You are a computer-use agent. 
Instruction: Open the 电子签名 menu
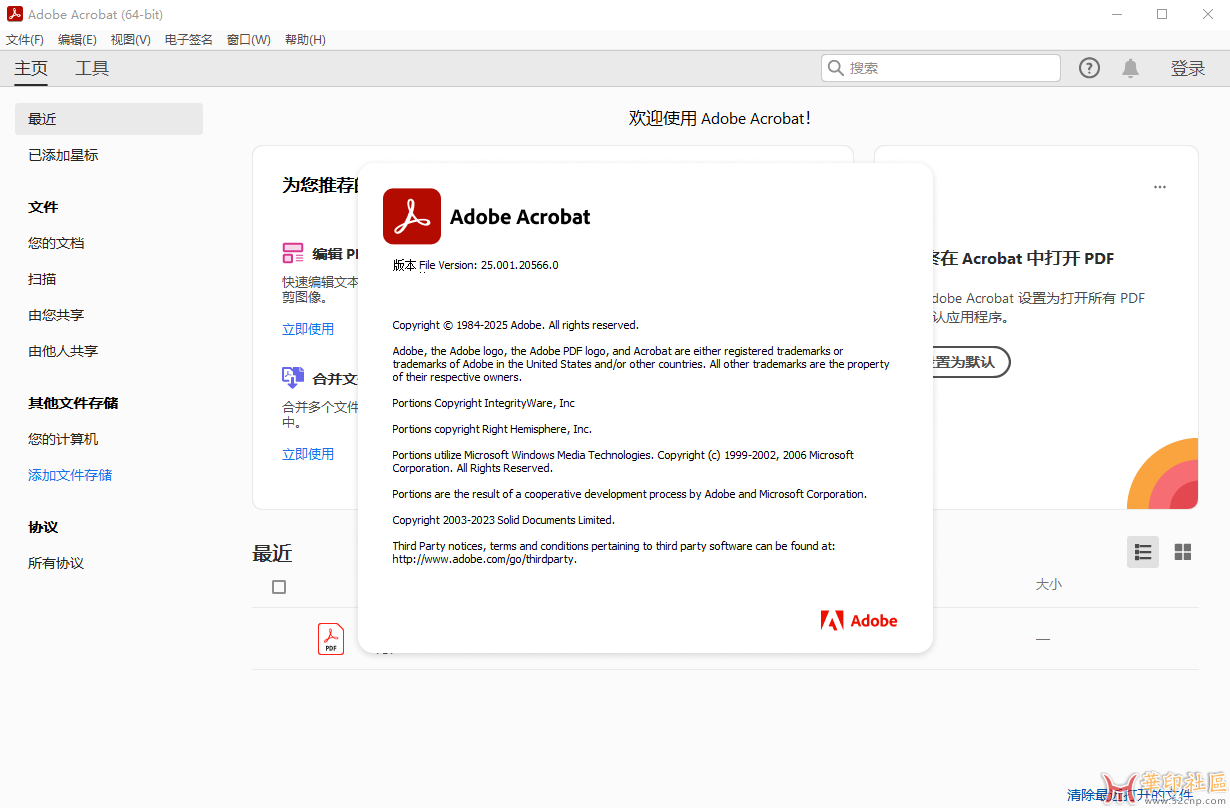(189, 40)
